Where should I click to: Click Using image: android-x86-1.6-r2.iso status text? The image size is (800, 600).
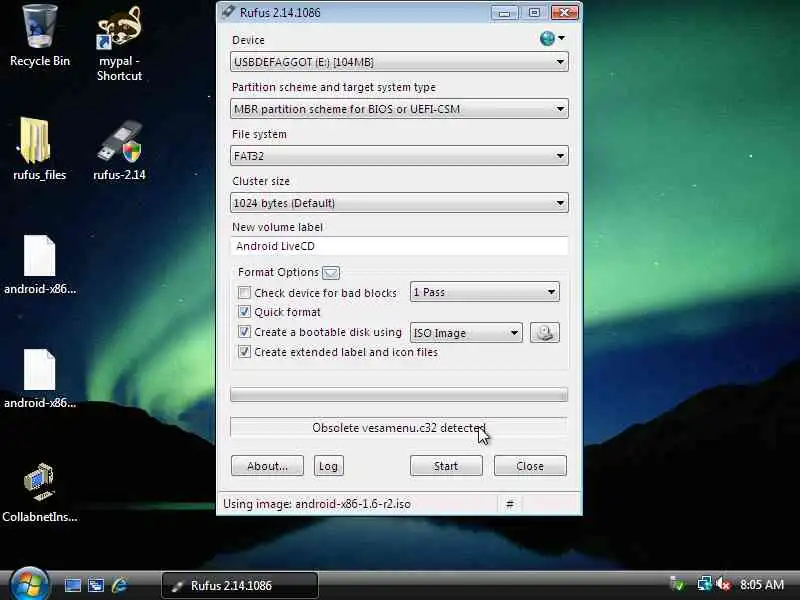(x=317, y=504)
